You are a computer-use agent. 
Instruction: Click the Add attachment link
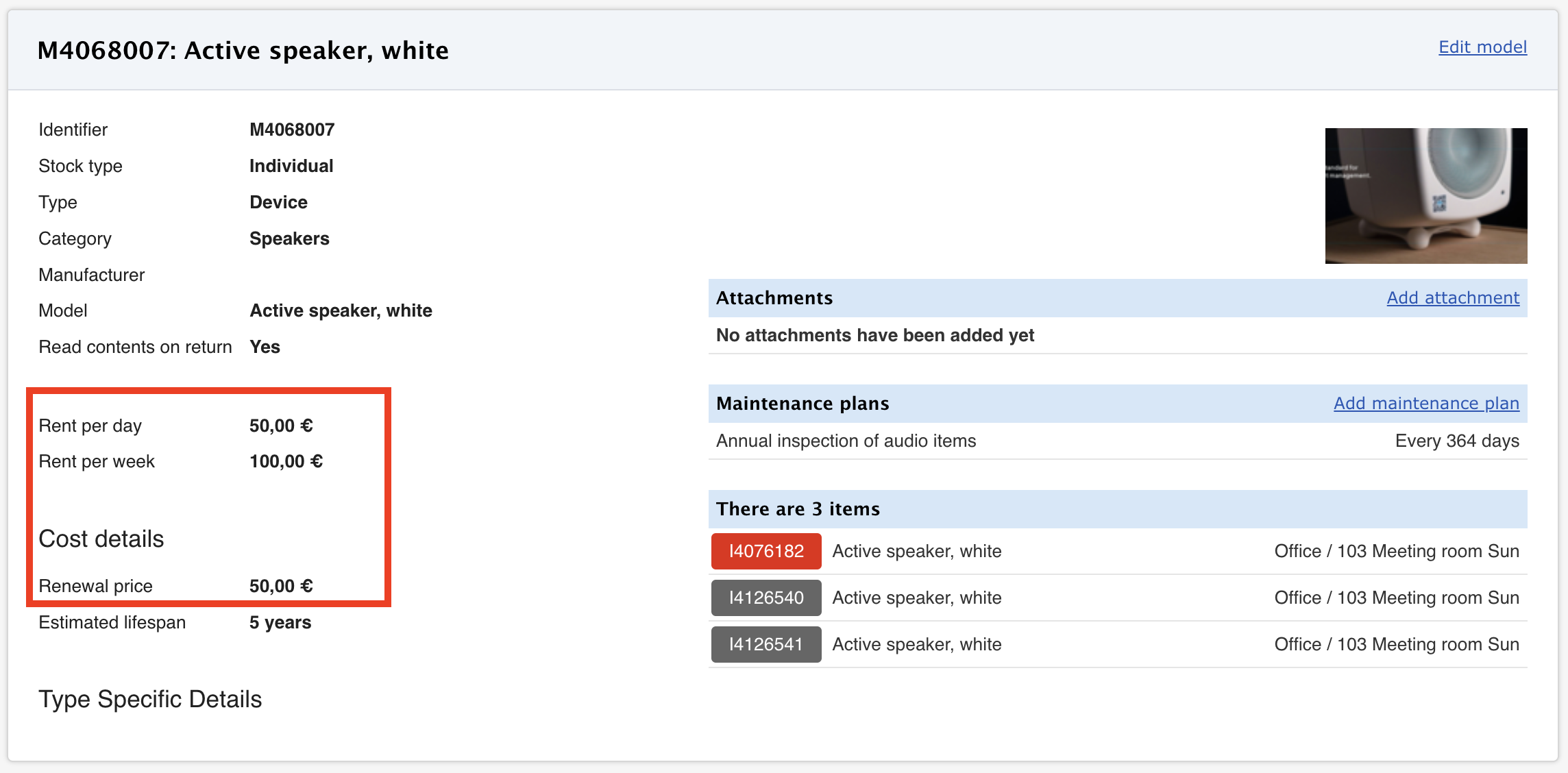point(1453,298)
